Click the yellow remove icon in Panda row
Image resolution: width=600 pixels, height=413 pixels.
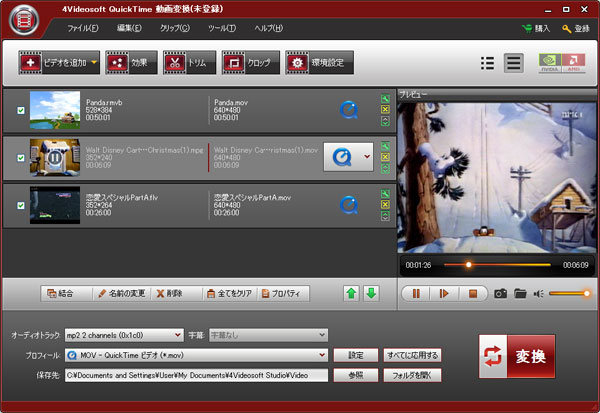pyautogui.click(x=385, y=109)
